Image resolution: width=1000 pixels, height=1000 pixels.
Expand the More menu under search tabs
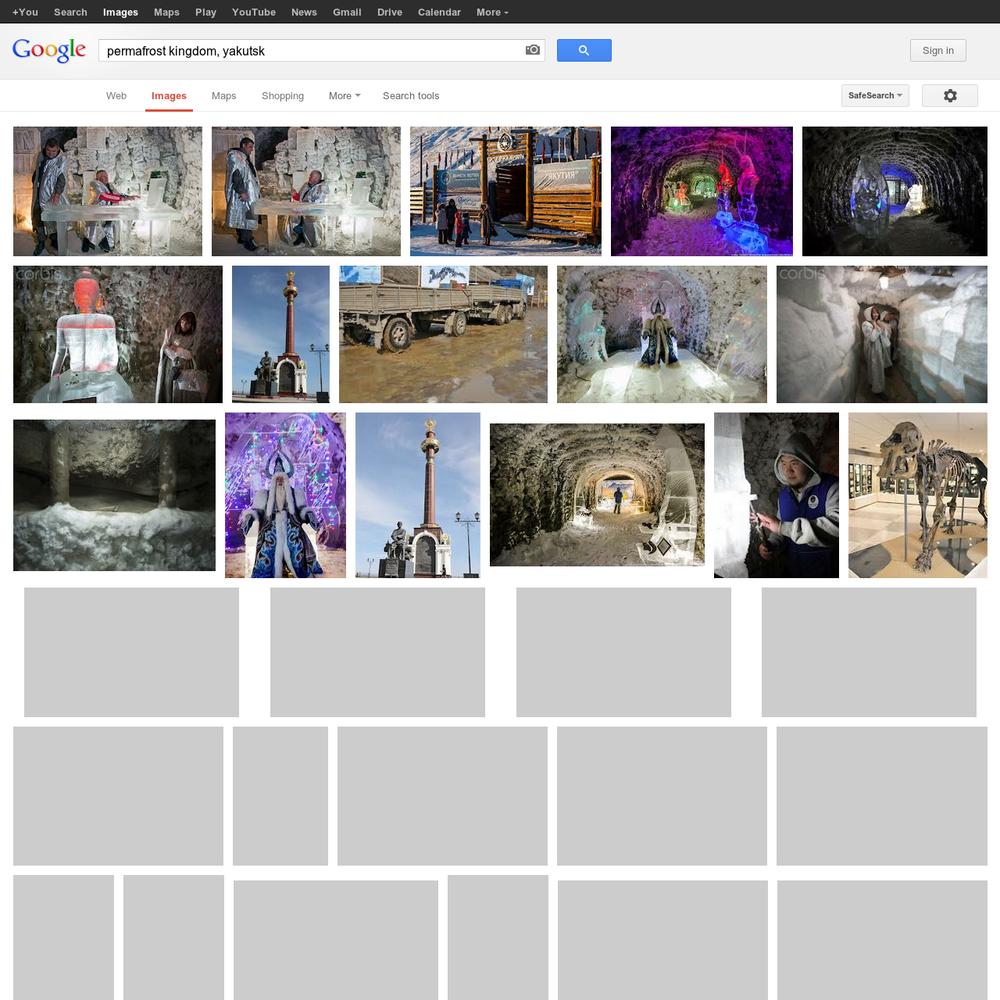344,96
